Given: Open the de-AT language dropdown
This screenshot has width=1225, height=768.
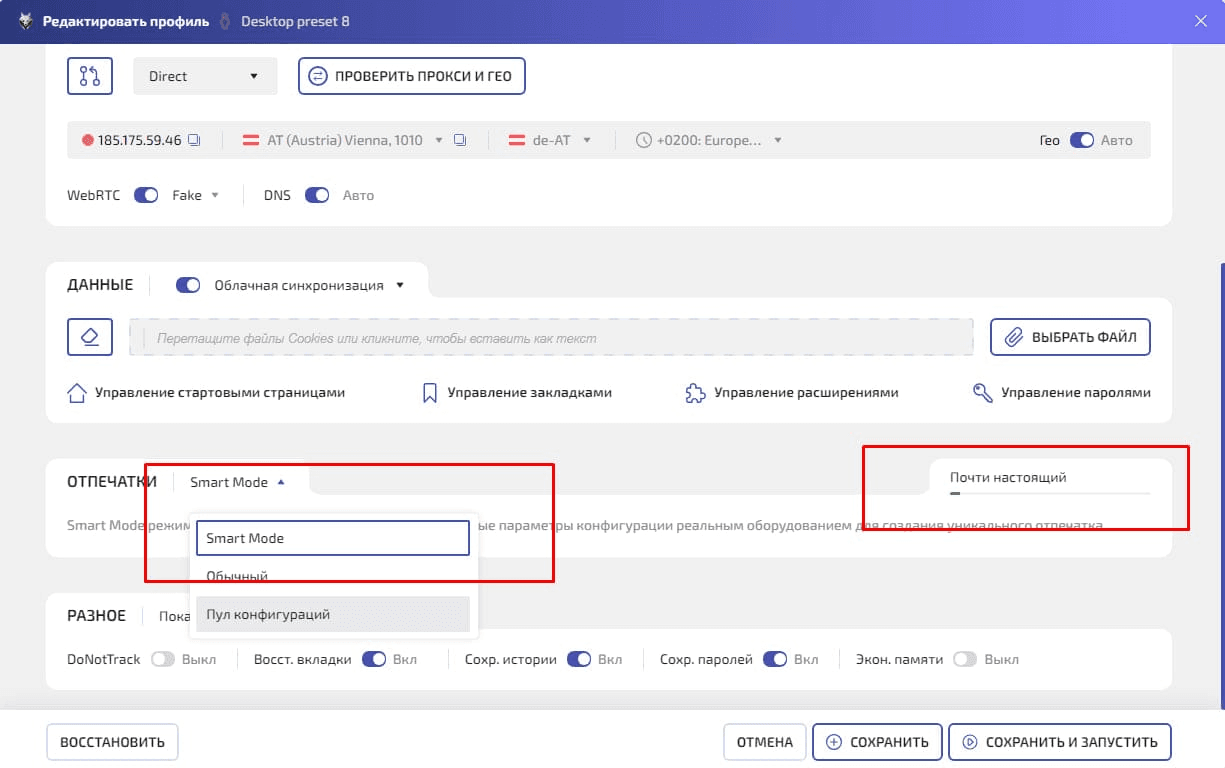Looking at the screenshot, I should coord(587,140).
